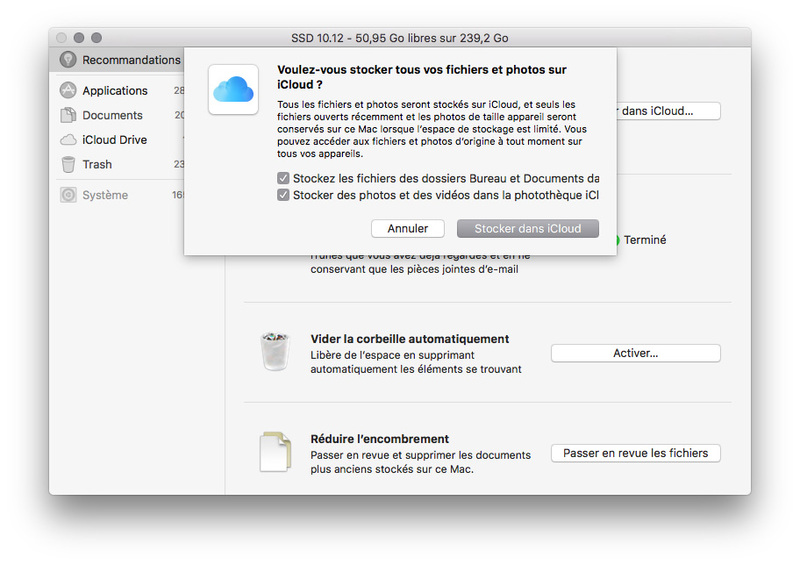Uncheck Stocker des photos et des vidéos
Image resolution: width=800 pixels, height=565 pixels.
pyautogui.click(x=283, y=195)
